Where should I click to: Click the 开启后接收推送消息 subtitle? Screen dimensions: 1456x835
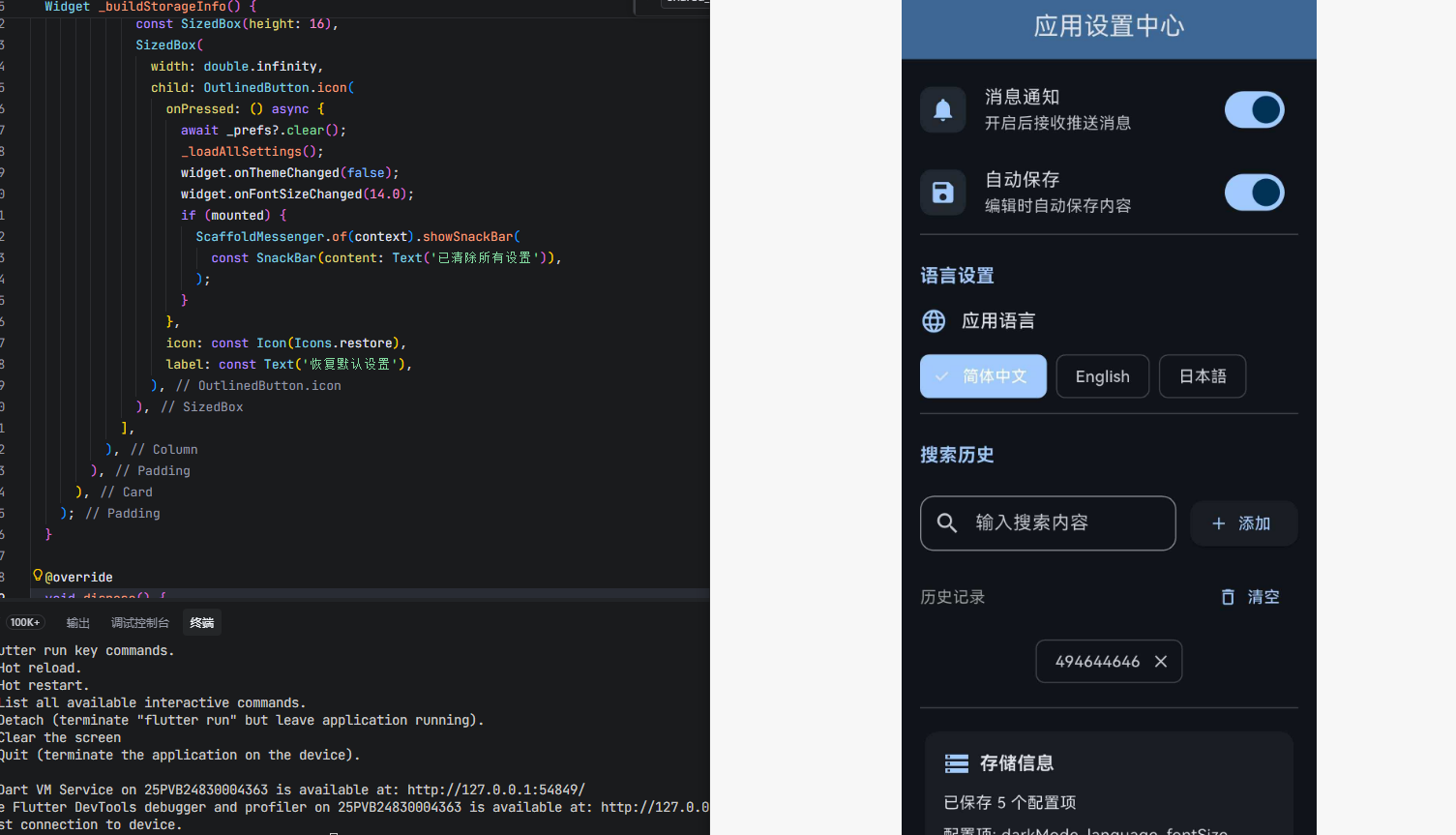[x=1057, y=123]
